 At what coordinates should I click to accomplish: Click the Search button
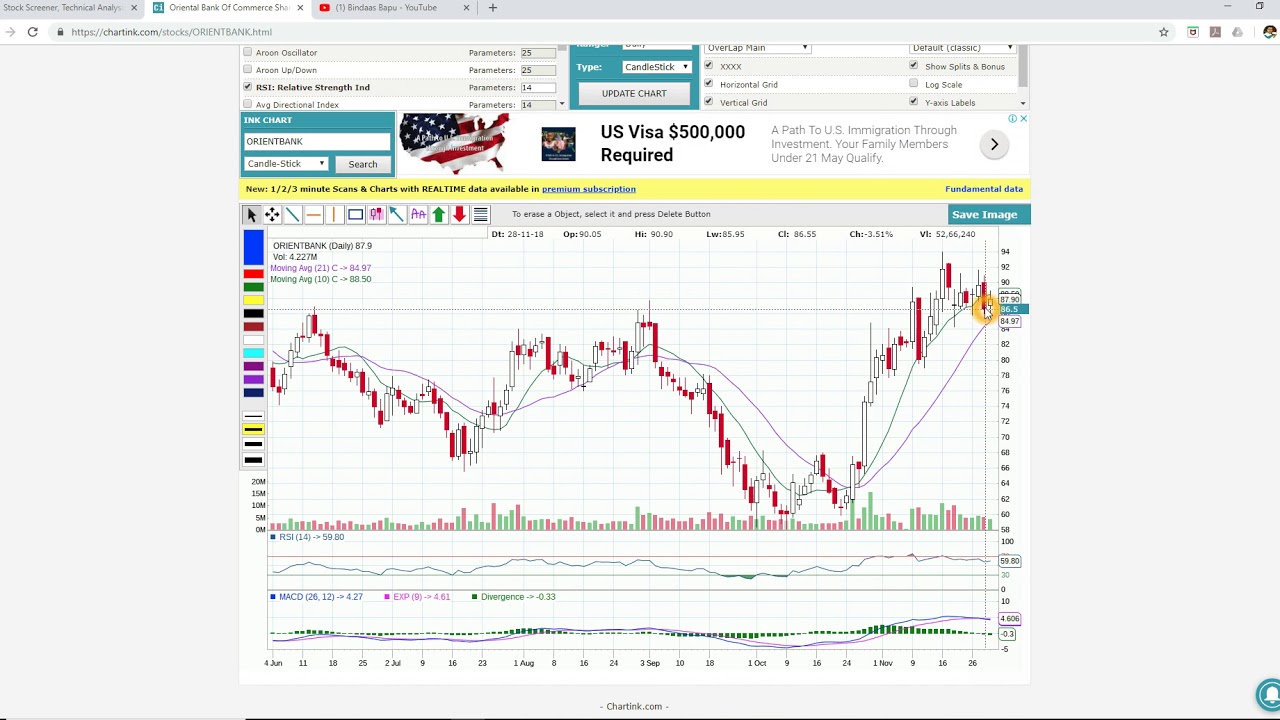click(363, 164)
